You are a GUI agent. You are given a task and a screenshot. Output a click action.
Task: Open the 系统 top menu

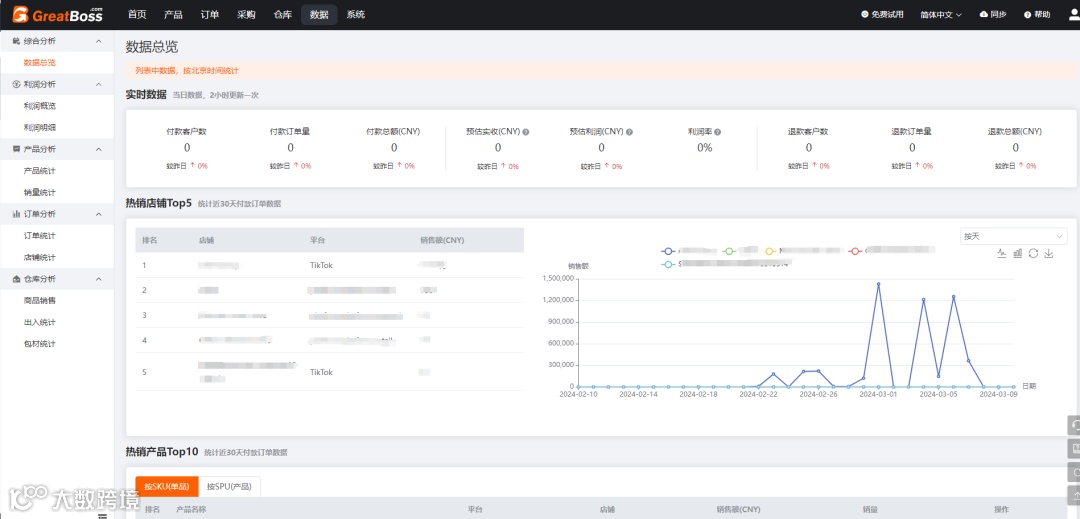tap(355, 14)
